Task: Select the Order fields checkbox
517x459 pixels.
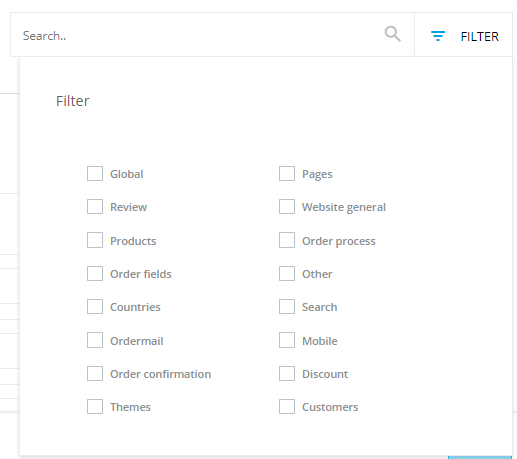Action: tap(95, 274)
